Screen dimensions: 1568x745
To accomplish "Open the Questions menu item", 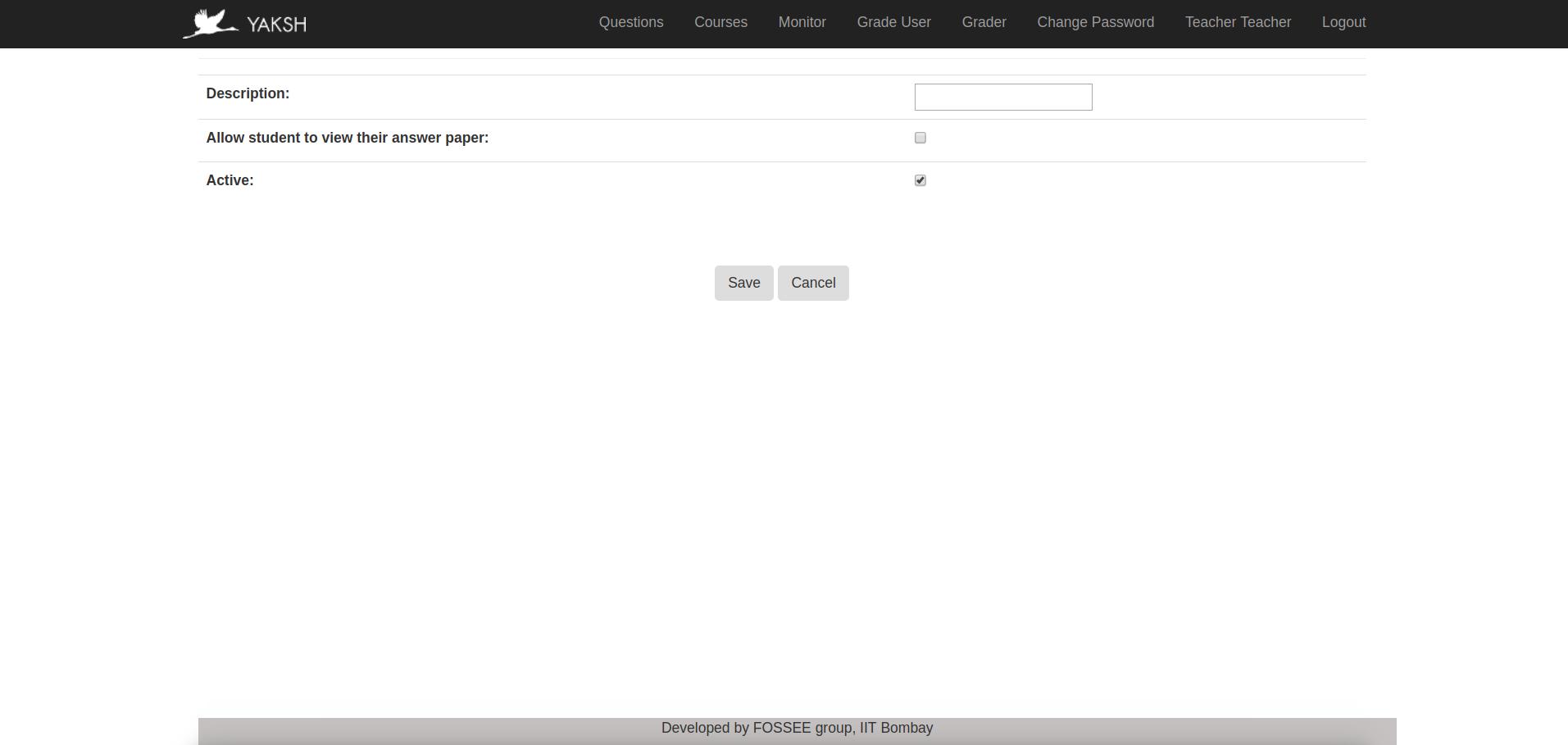I will tap(631, 22).
